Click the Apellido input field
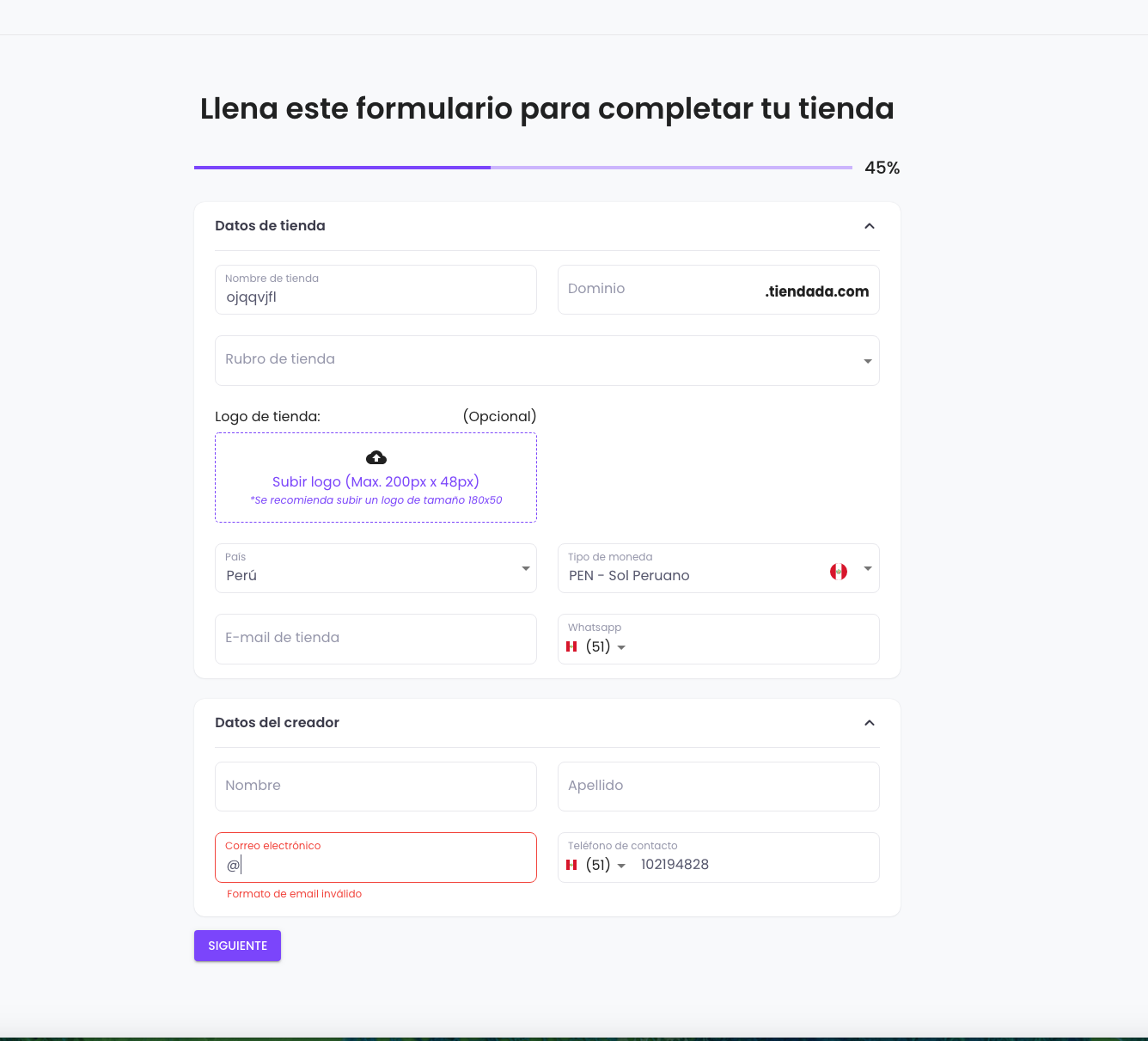This screenshot has width=1148, height=1041. [718, 786]
